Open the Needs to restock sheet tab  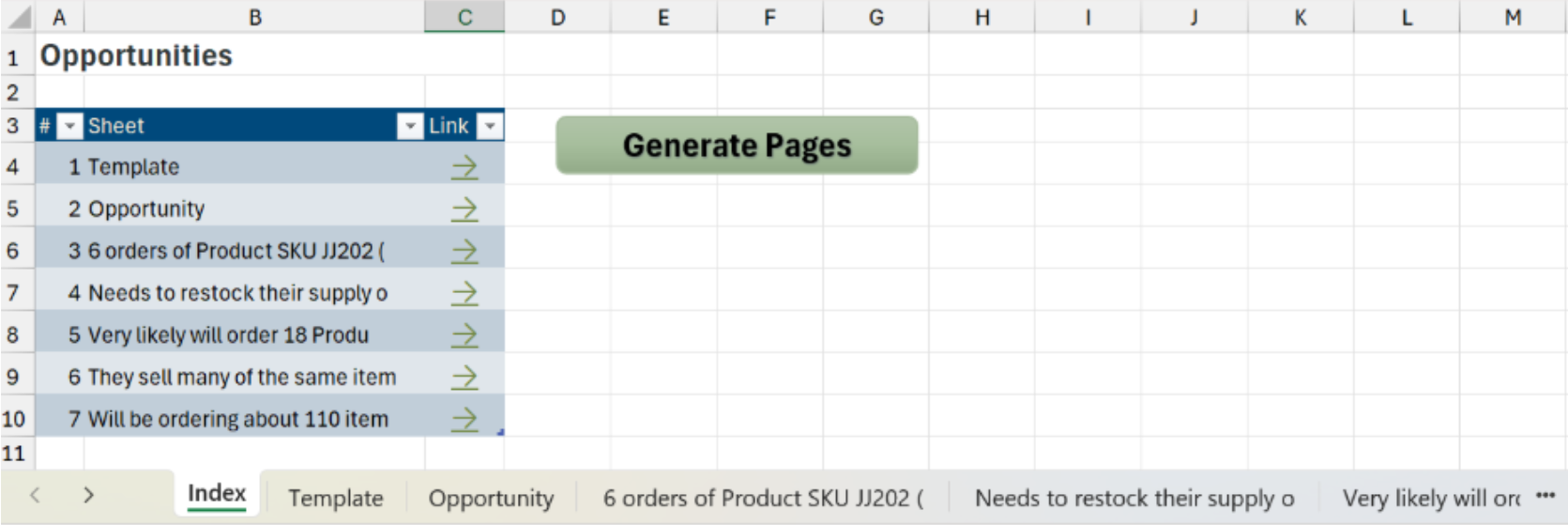(x=1134, y=498)
